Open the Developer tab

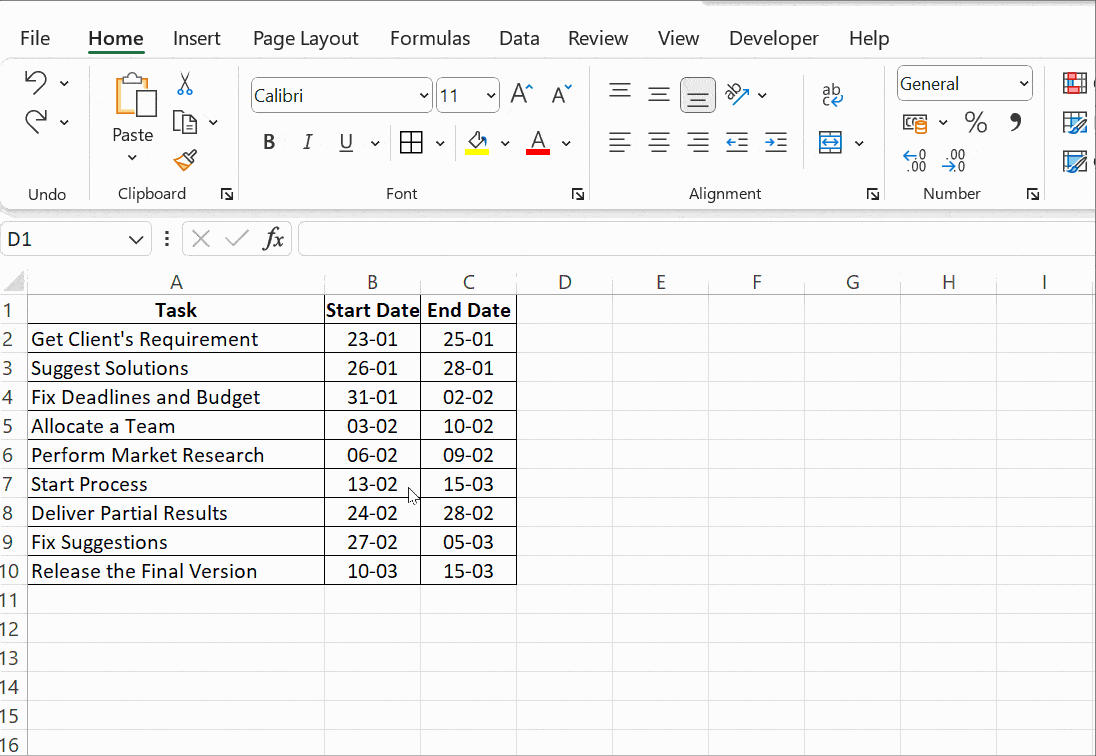[773, 38]
